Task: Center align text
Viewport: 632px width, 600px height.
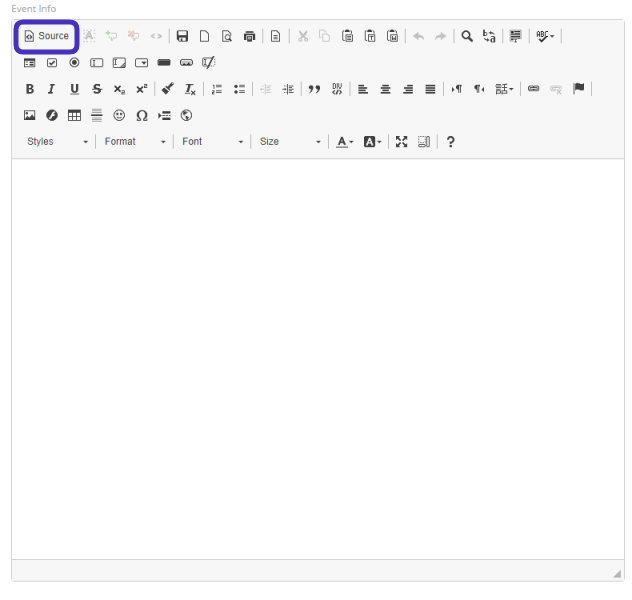Action: pyautogui.click(x=385, y=89)
